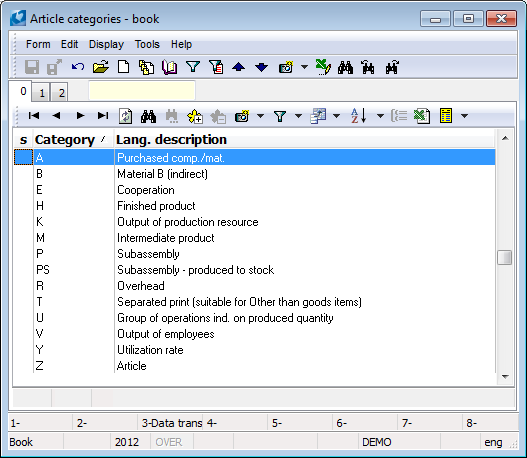Go to last record navigation button
This screenshot has width=527, height=458.
[x=103, y=116]
